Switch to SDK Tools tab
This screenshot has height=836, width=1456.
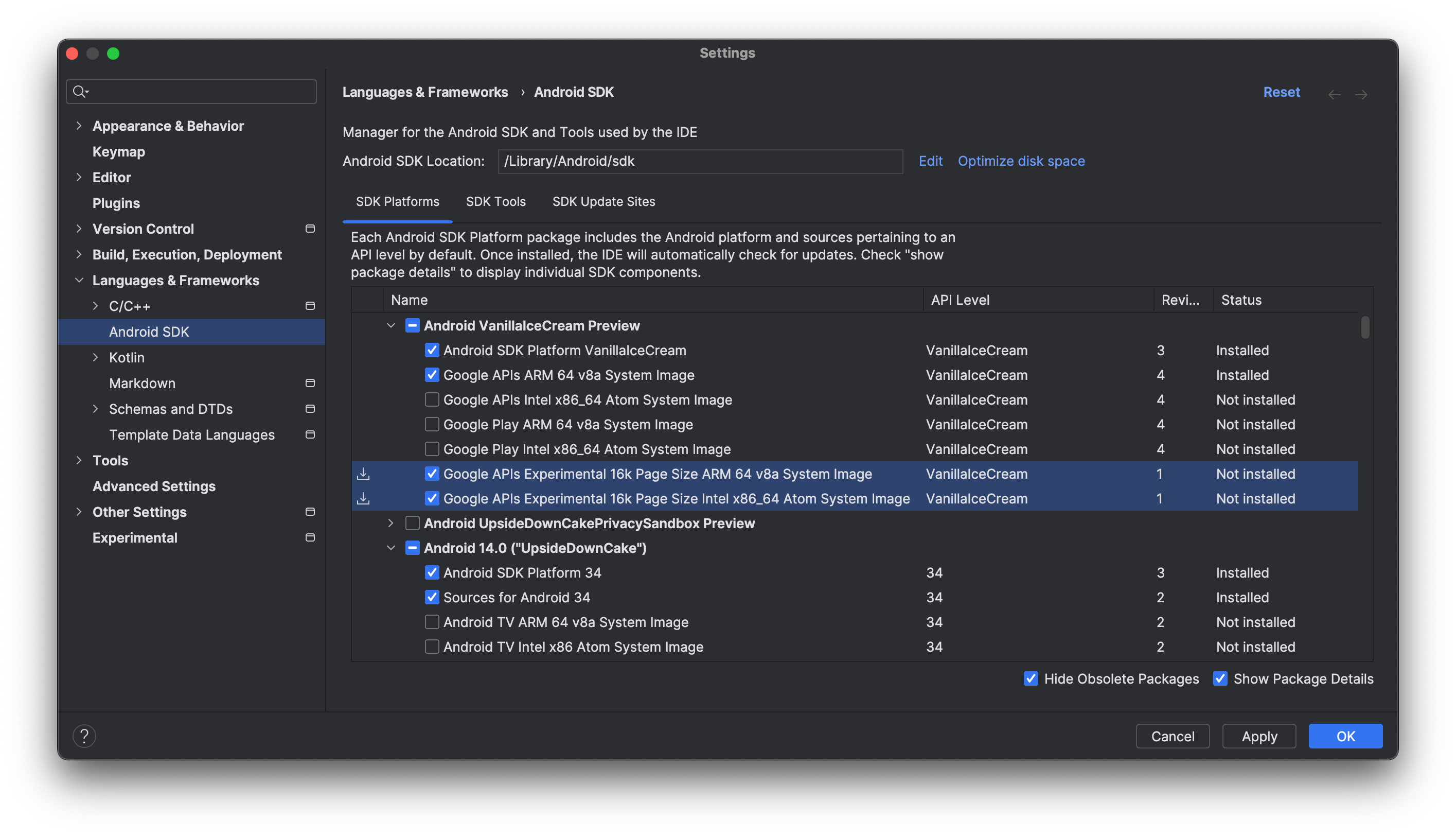495,201
